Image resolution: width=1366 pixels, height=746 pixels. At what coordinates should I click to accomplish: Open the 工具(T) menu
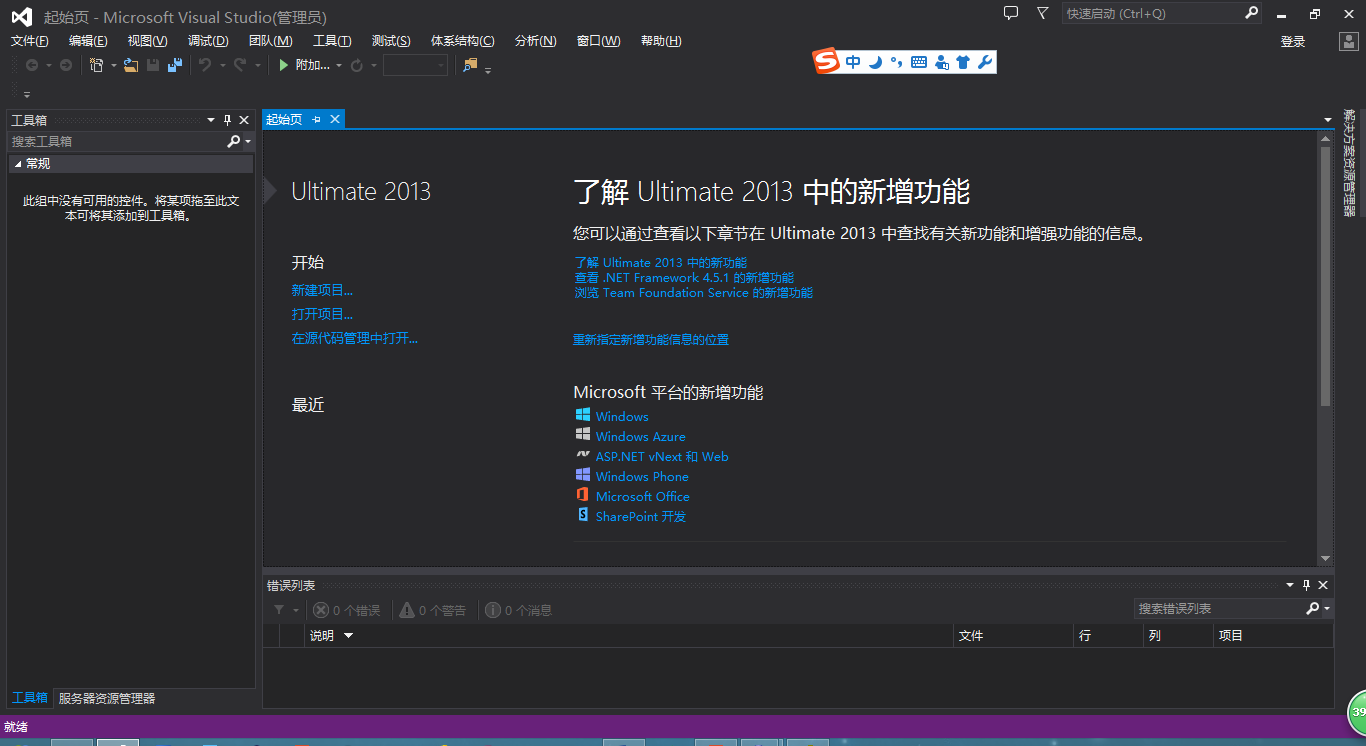click(x=332, y=41)
